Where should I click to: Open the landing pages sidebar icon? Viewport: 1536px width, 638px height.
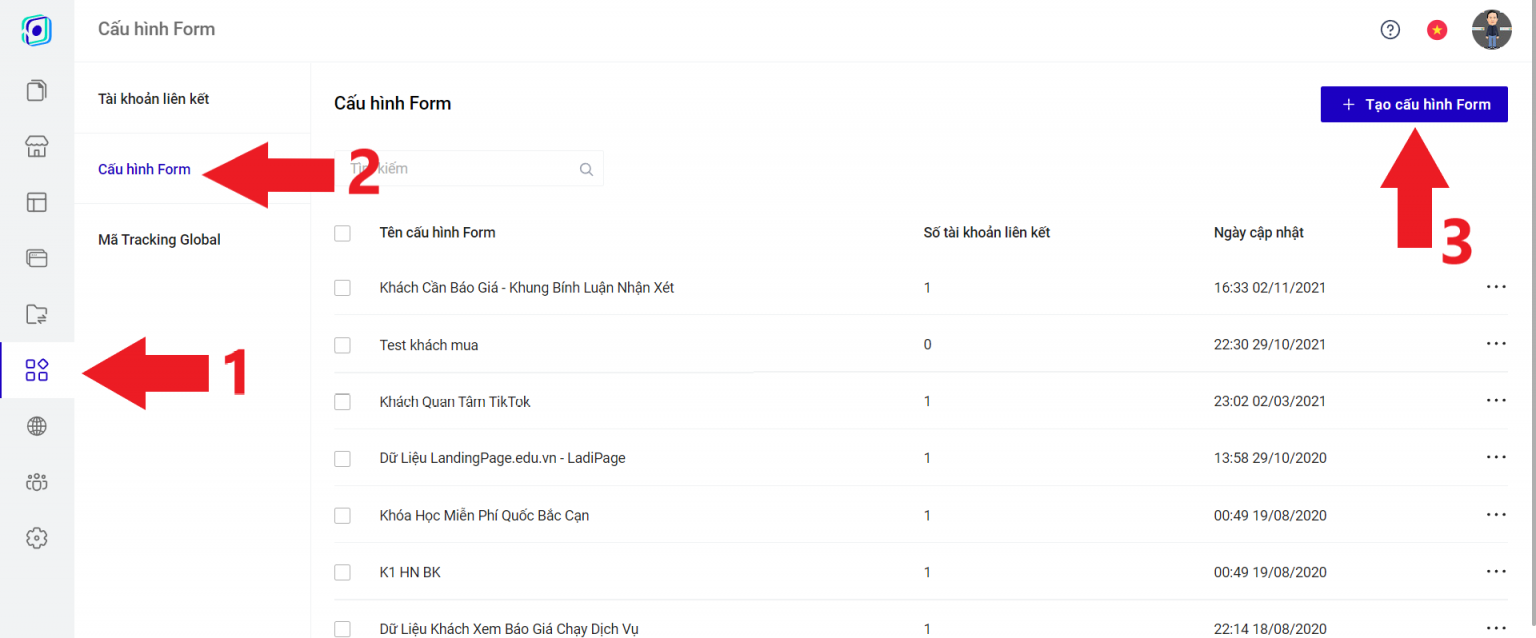[37, 91]
